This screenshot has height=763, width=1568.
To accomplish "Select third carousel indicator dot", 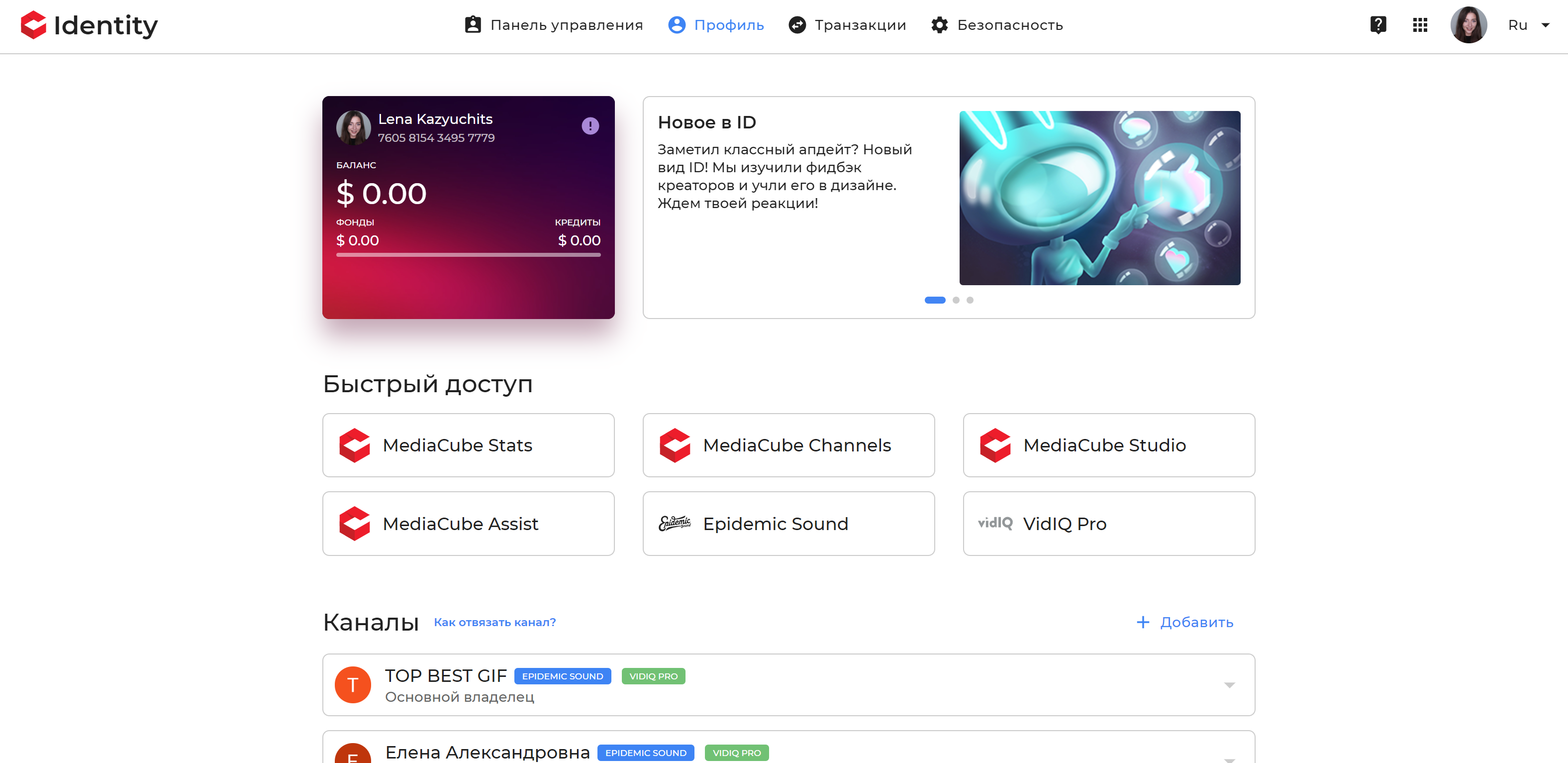I will [x=970, y=300].
